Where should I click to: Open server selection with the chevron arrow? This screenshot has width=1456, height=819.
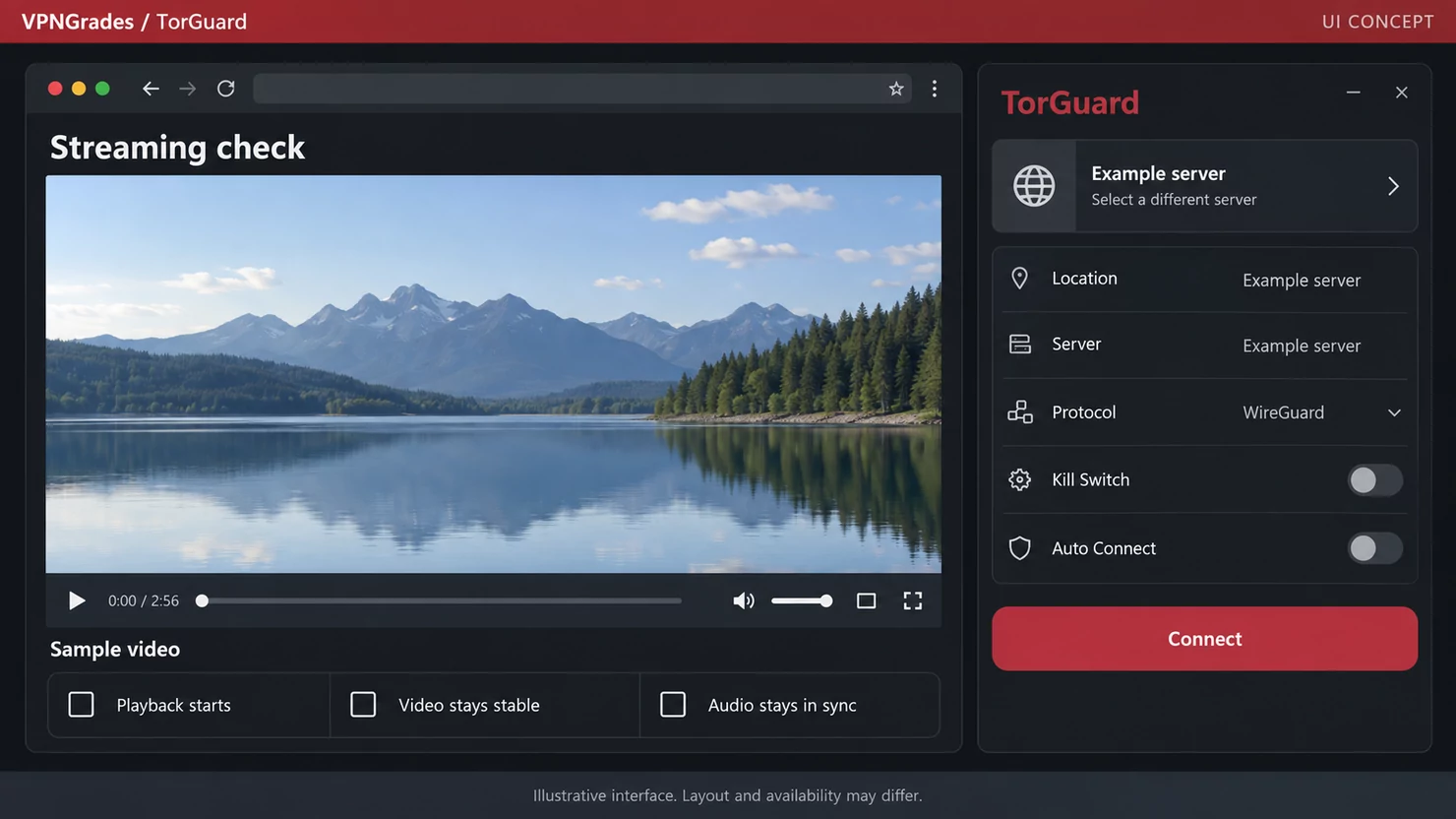coord(1393,186)
